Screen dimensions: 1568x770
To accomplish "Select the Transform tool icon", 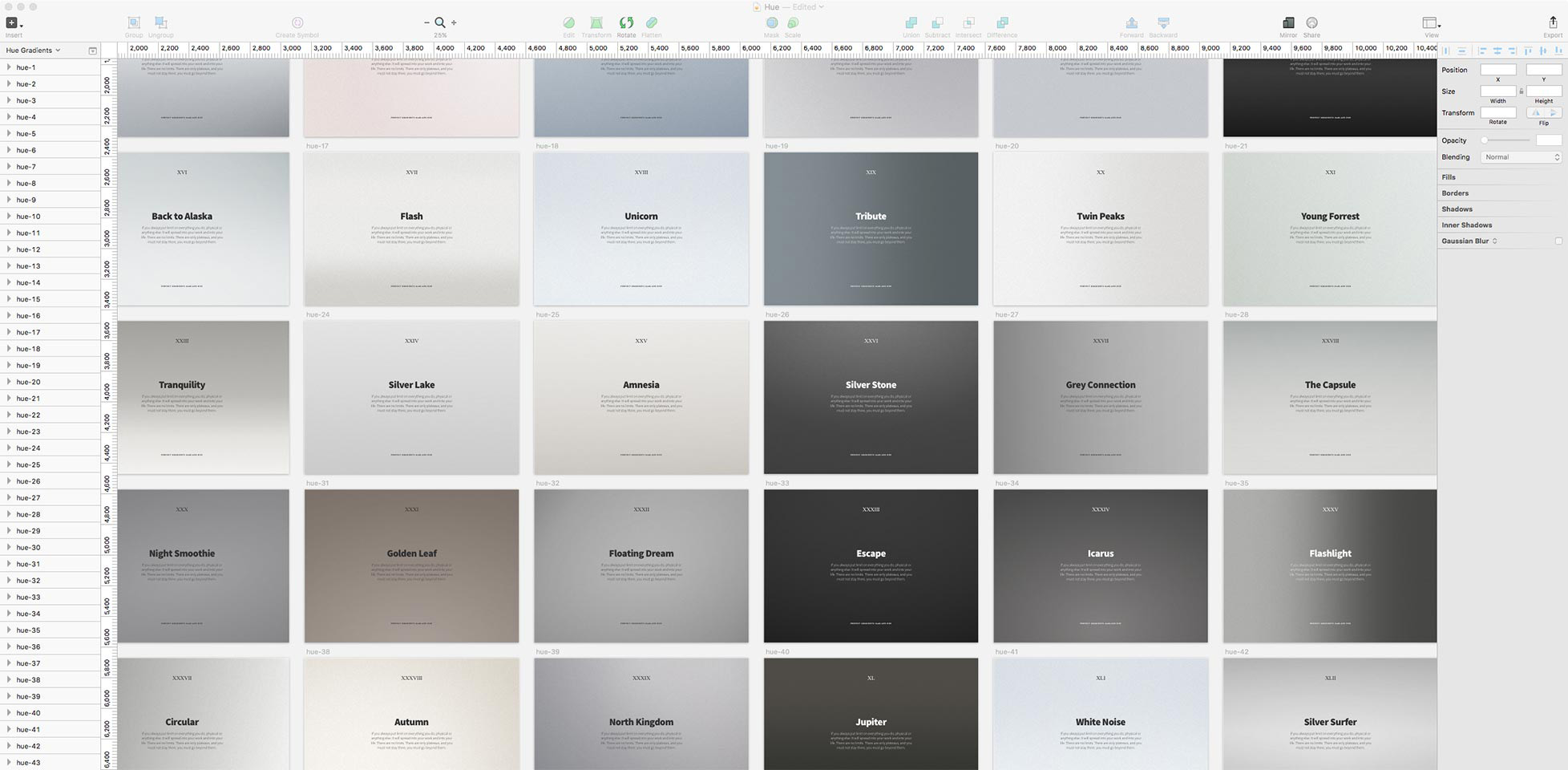I will click(596, 22).
